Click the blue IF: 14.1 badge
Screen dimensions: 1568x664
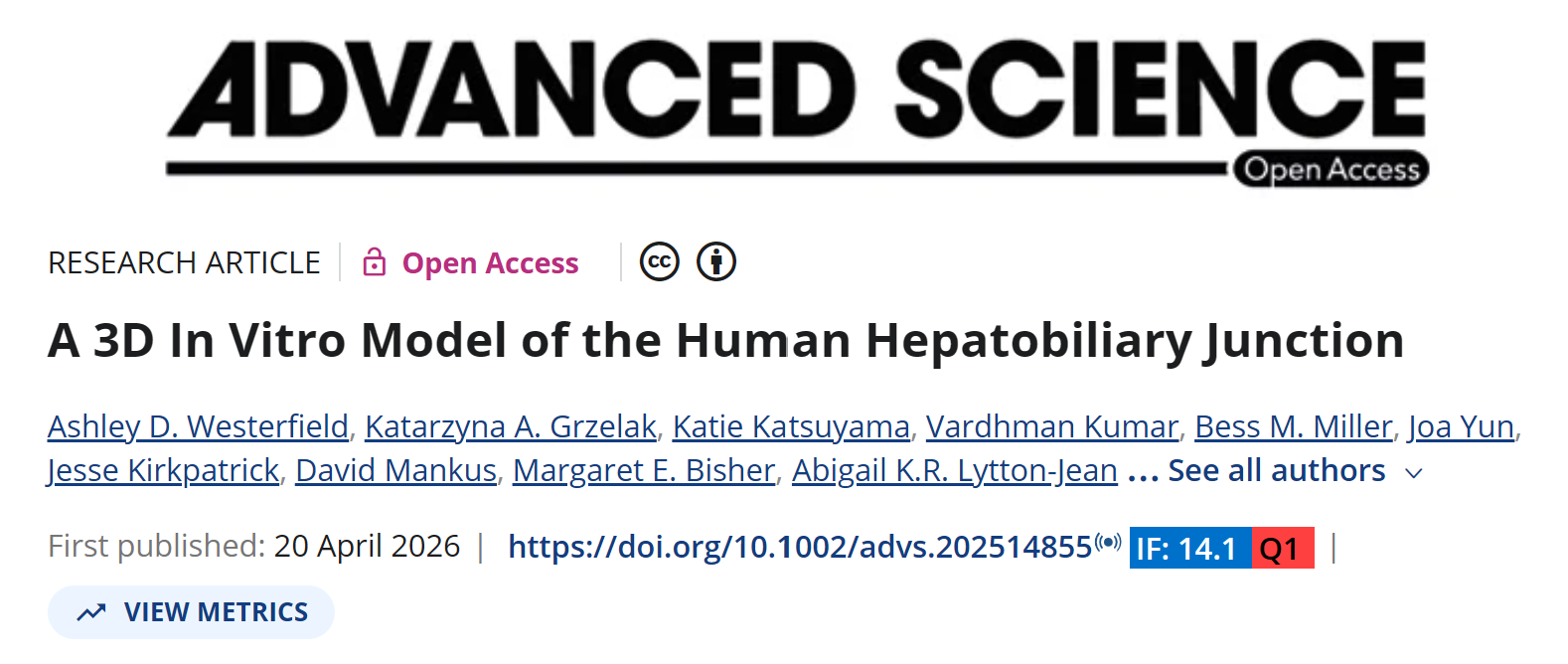click(1189, 549)
